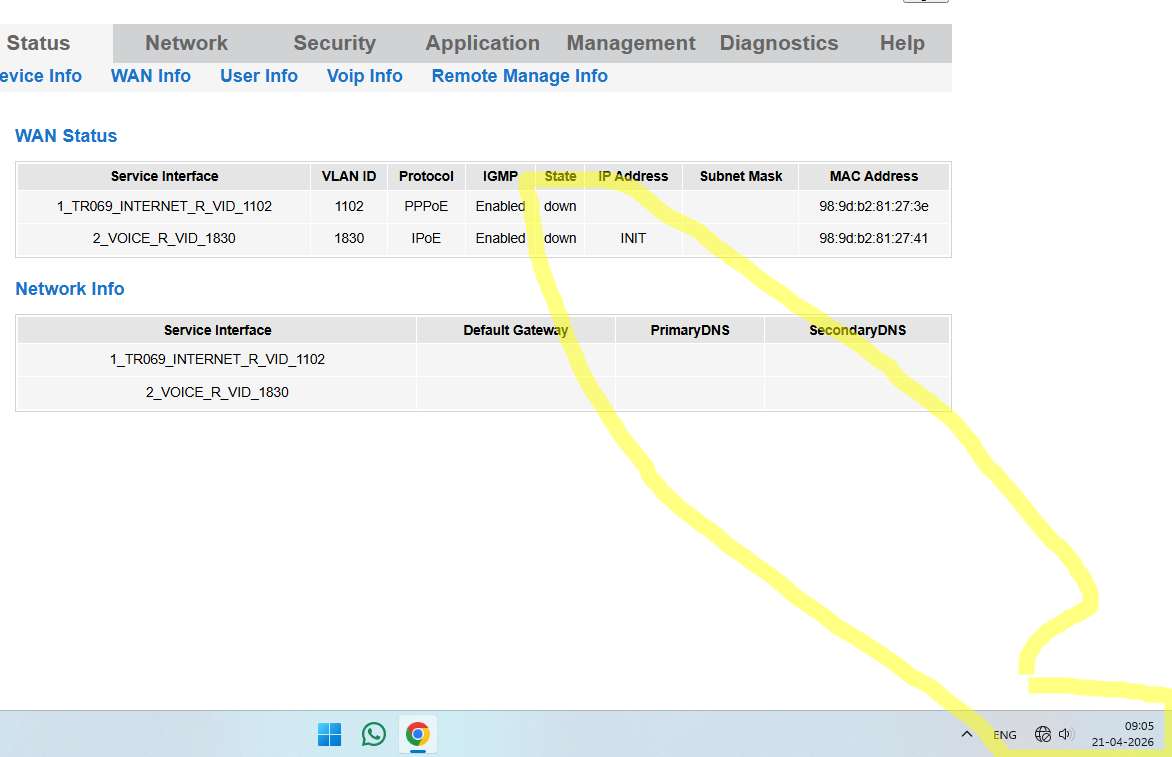1172x757 pixels.
Task: Click the ENG language indicator
Action: click(1005, 735)
